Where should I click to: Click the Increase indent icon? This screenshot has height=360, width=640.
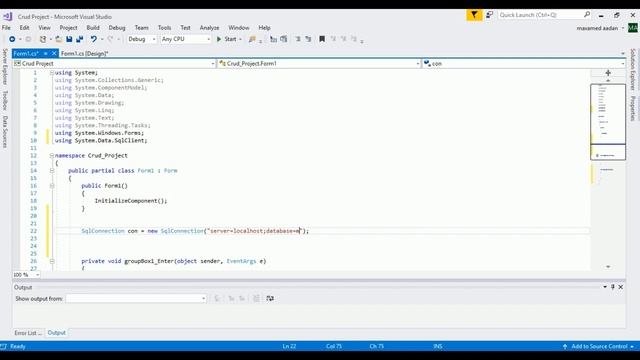tap(308, 39)
